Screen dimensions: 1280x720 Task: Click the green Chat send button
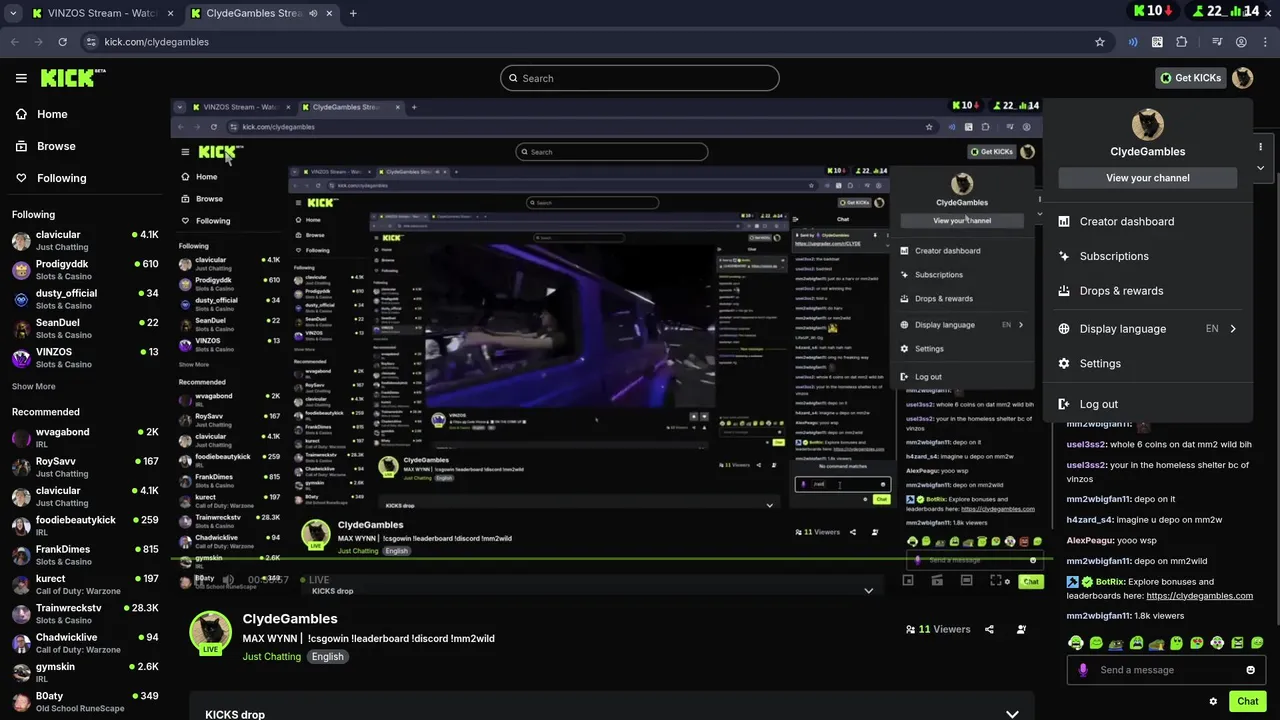point(1247,701)
